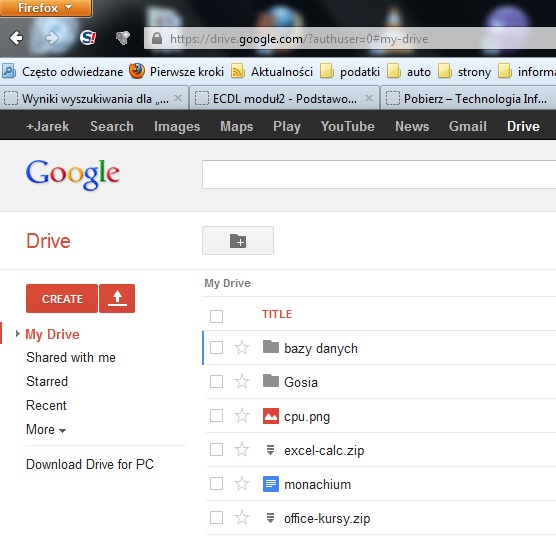Open Play in the Google bar
The image size is (556, 537).
pyautogui.click(x=287, y=126)
